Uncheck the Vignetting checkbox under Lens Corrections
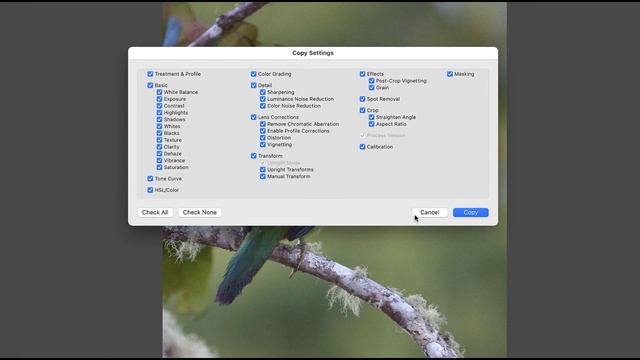The image size is (640, 360). tap(262, 144)
